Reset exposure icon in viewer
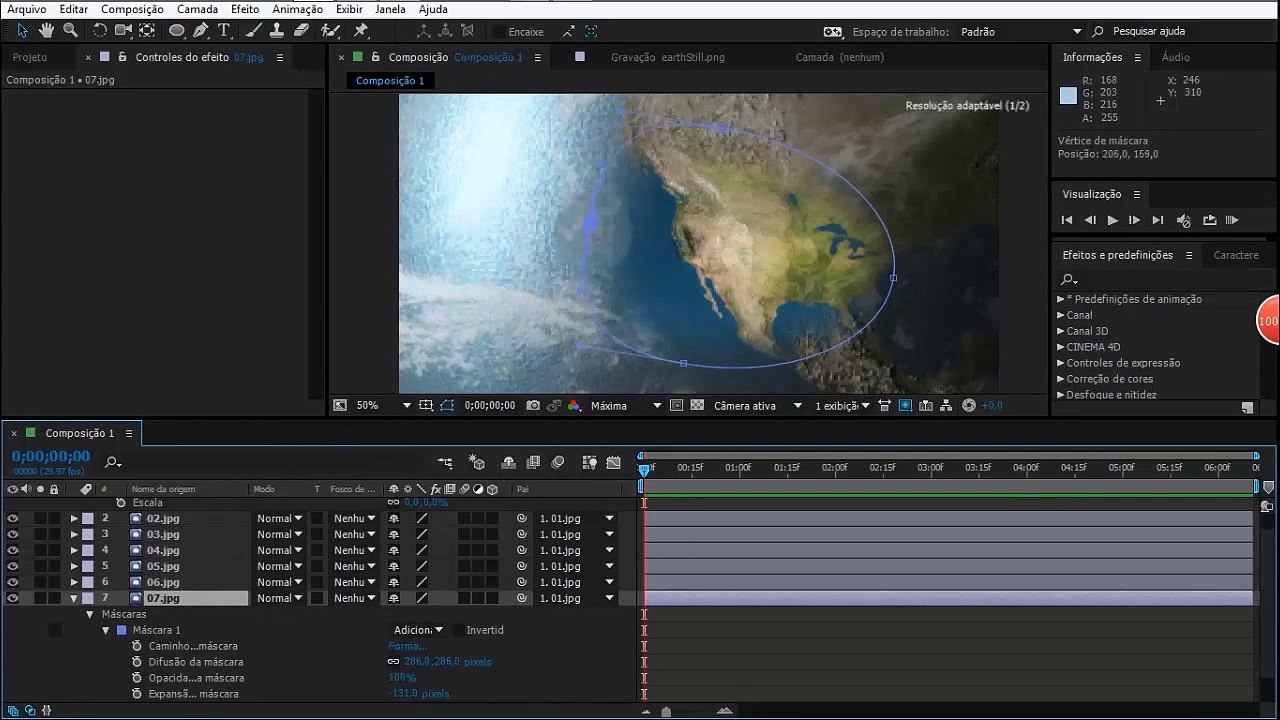This screenshot has width=1280, height=720. [969, 406]
